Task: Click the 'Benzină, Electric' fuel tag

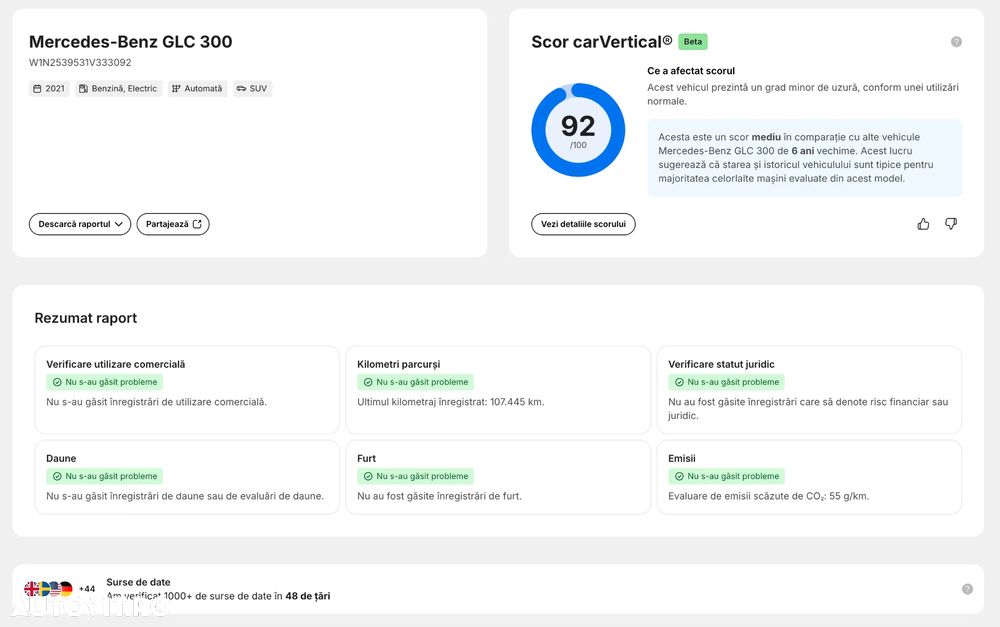Action: pyautogui.click(x=119, y=89)
